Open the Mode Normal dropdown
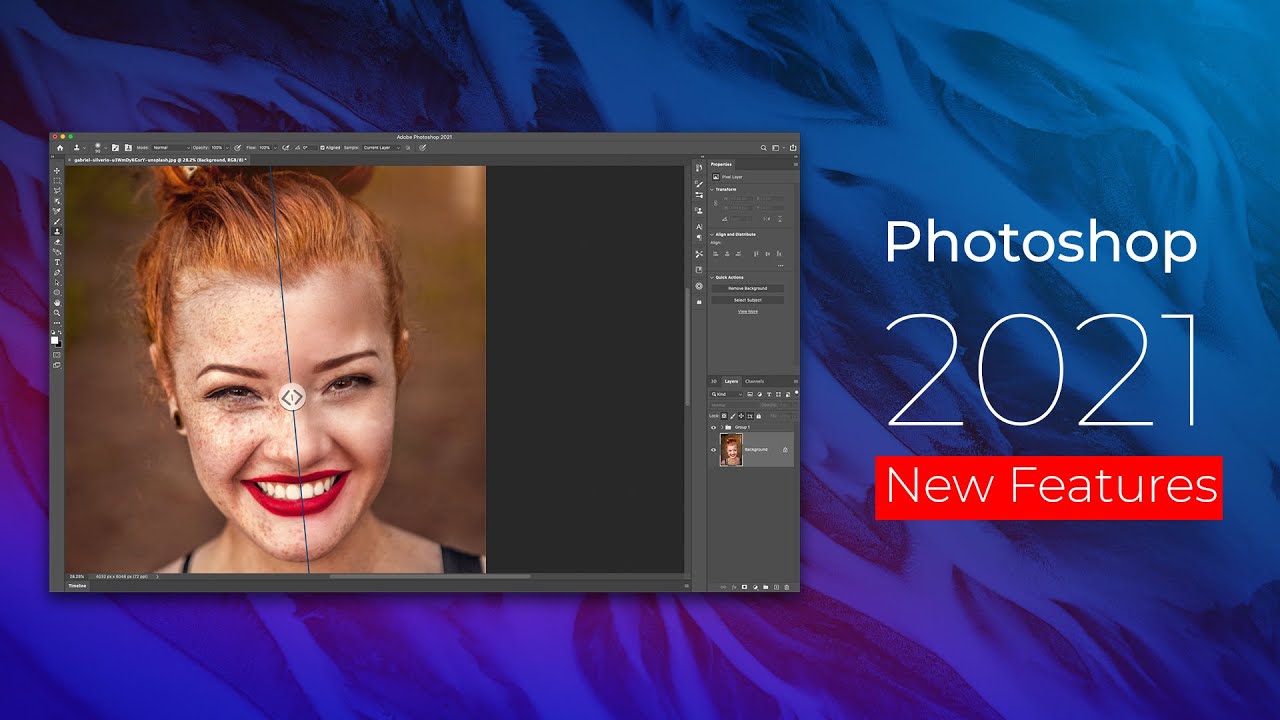Viewport: 1280px width, 720px height. (x=171, y=148)
